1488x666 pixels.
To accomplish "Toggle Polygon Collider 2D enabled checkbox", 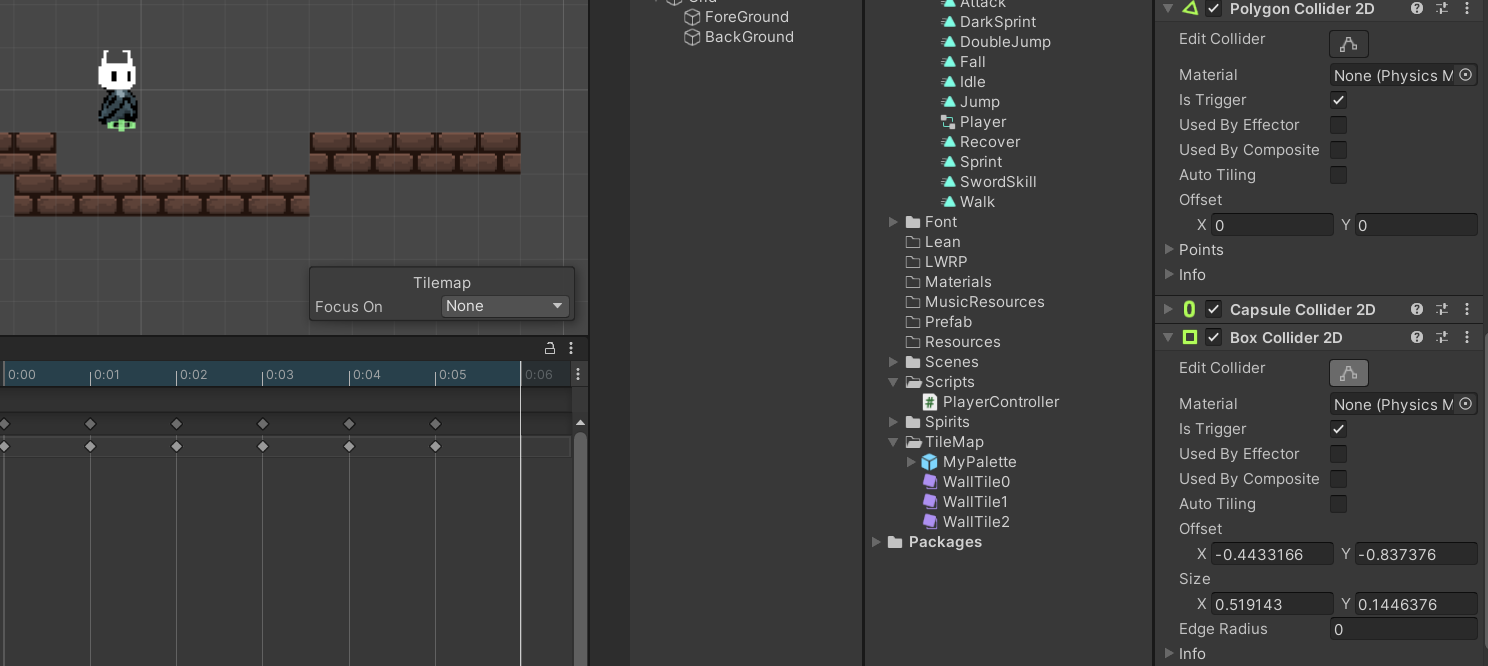I will [x=1214, y=9].
